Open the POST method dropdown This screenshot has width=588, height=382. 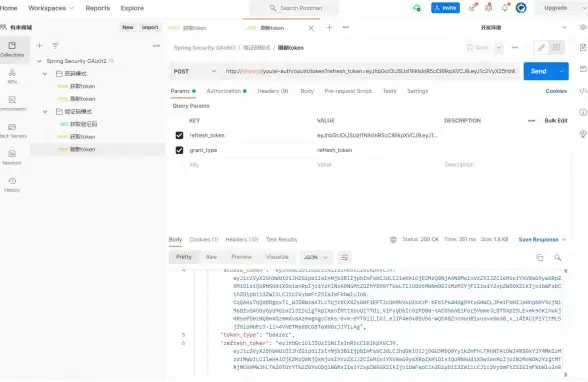[194, 71]
